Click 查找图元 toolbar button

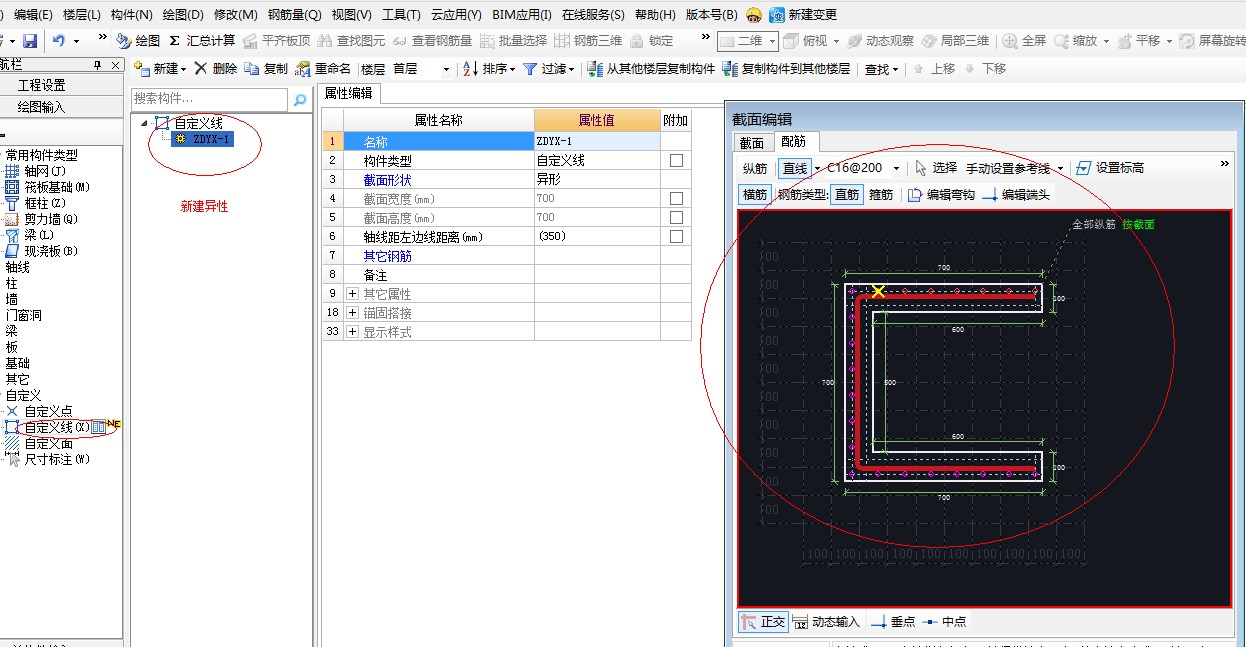tap(352, 41)
